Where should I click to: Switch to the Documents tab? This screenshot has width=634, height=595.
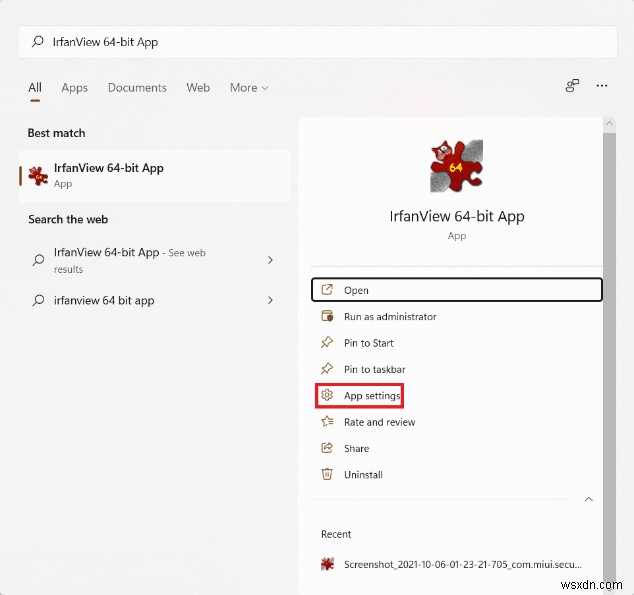coord(137,88)
